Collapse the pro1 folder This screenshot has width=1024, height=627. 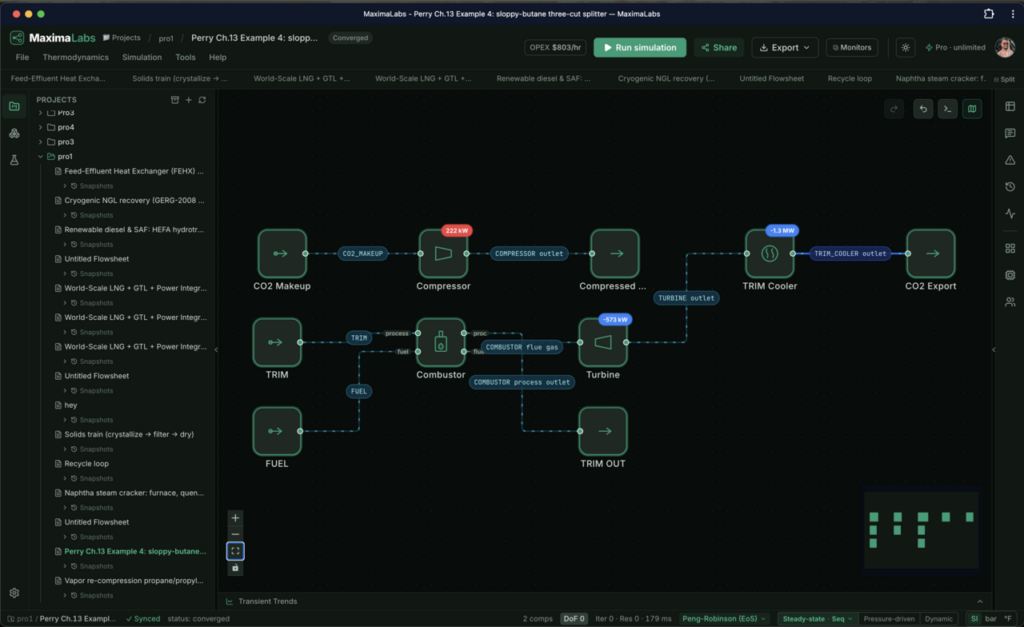click(x=40, y=157)
